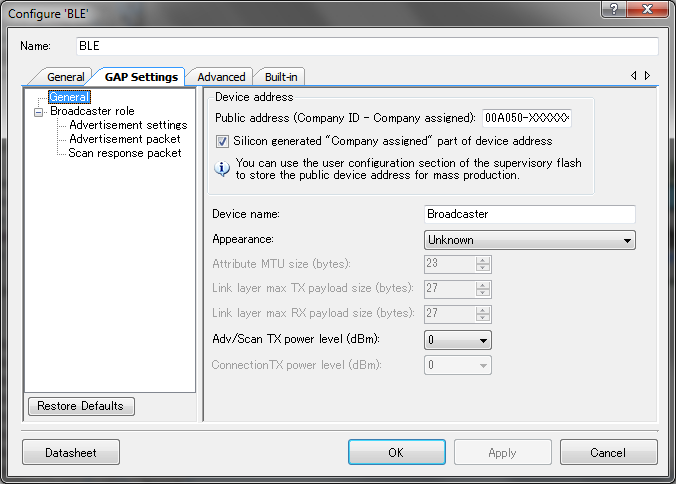Click the Restore Defaults button

click(x=81, y=406)
